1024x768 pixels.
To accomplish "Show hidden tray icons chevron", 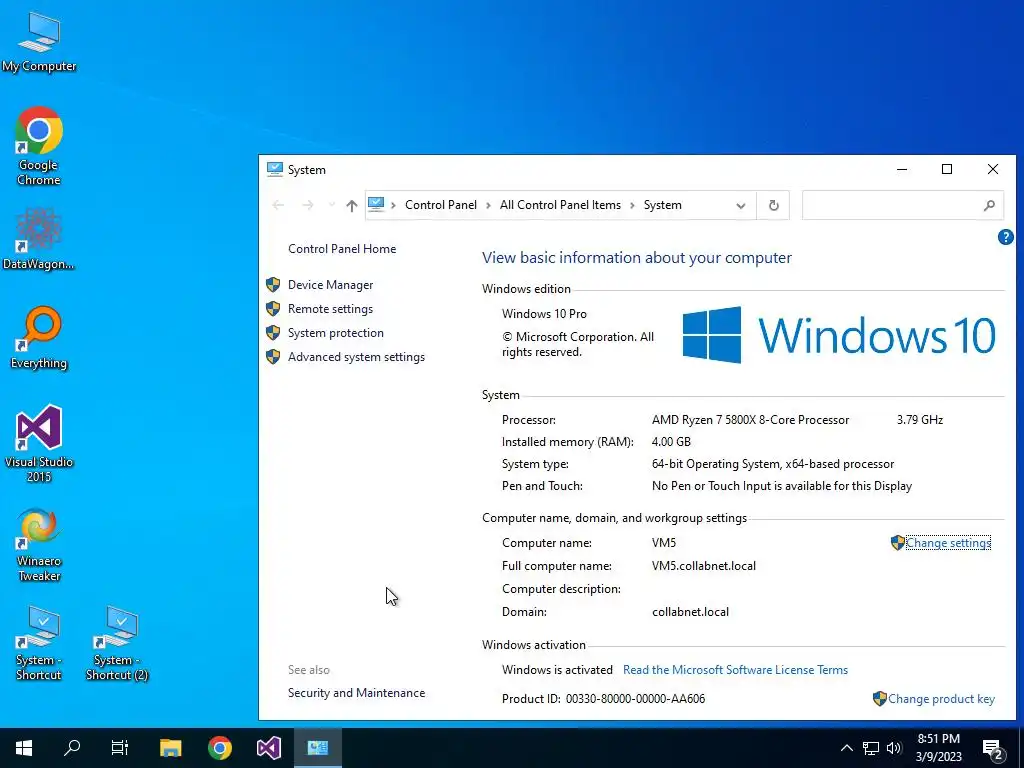I will (x=846, y=748).
